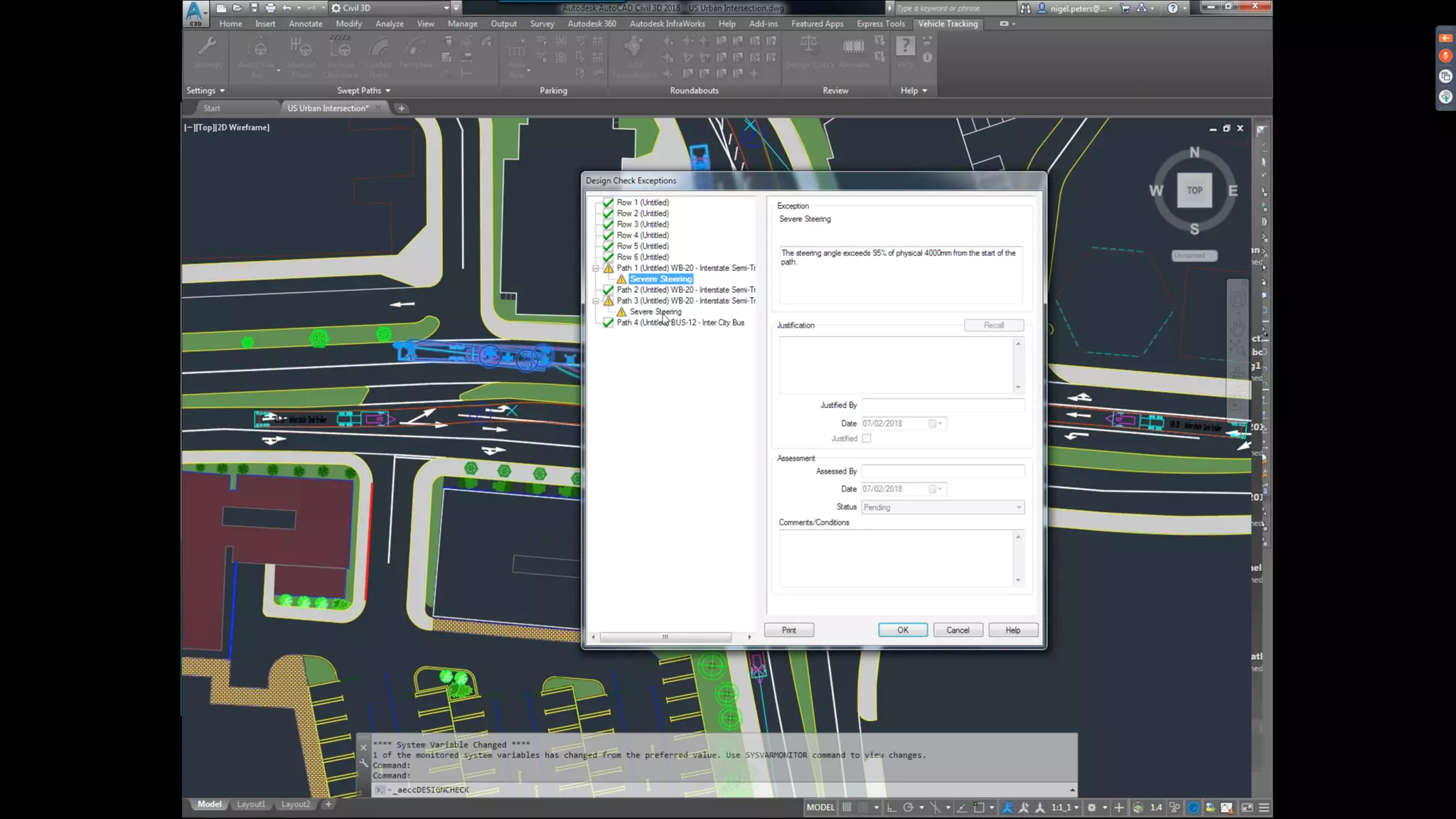Open the Civil 3D workspace dropdown
Screen dimensions: 1456x819
pyautogui.click(x=446, y=8)
